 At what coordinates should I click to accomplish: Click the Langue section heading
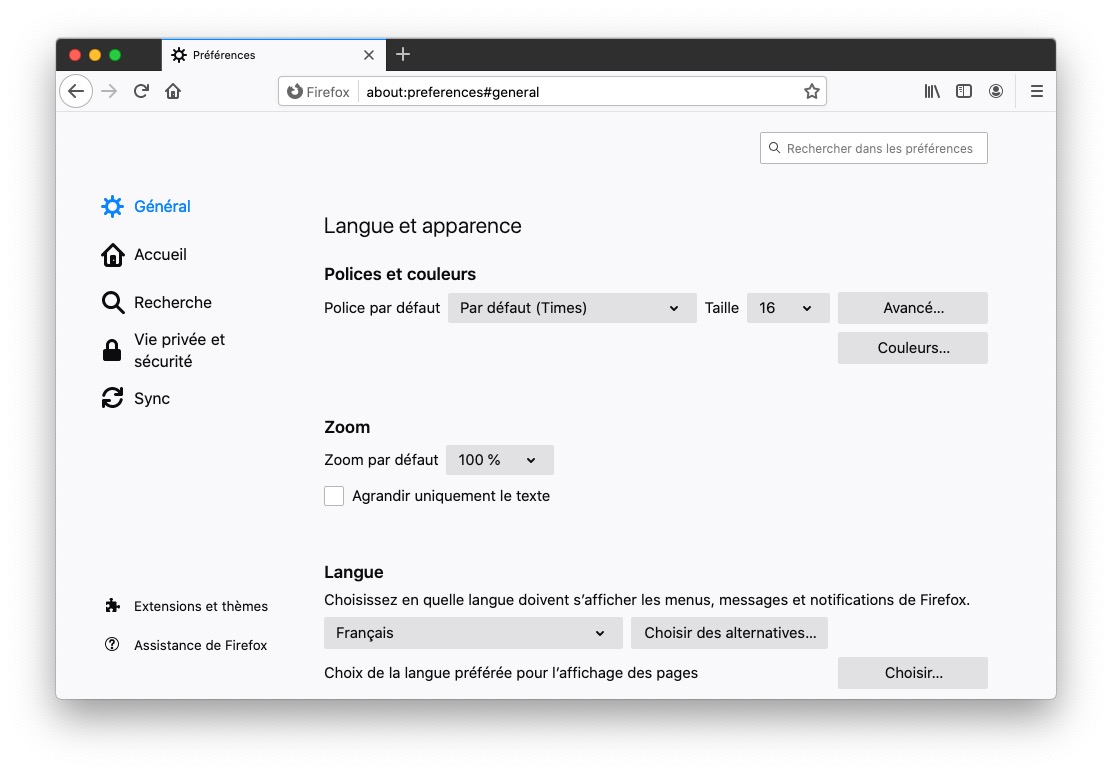(354, 572)
